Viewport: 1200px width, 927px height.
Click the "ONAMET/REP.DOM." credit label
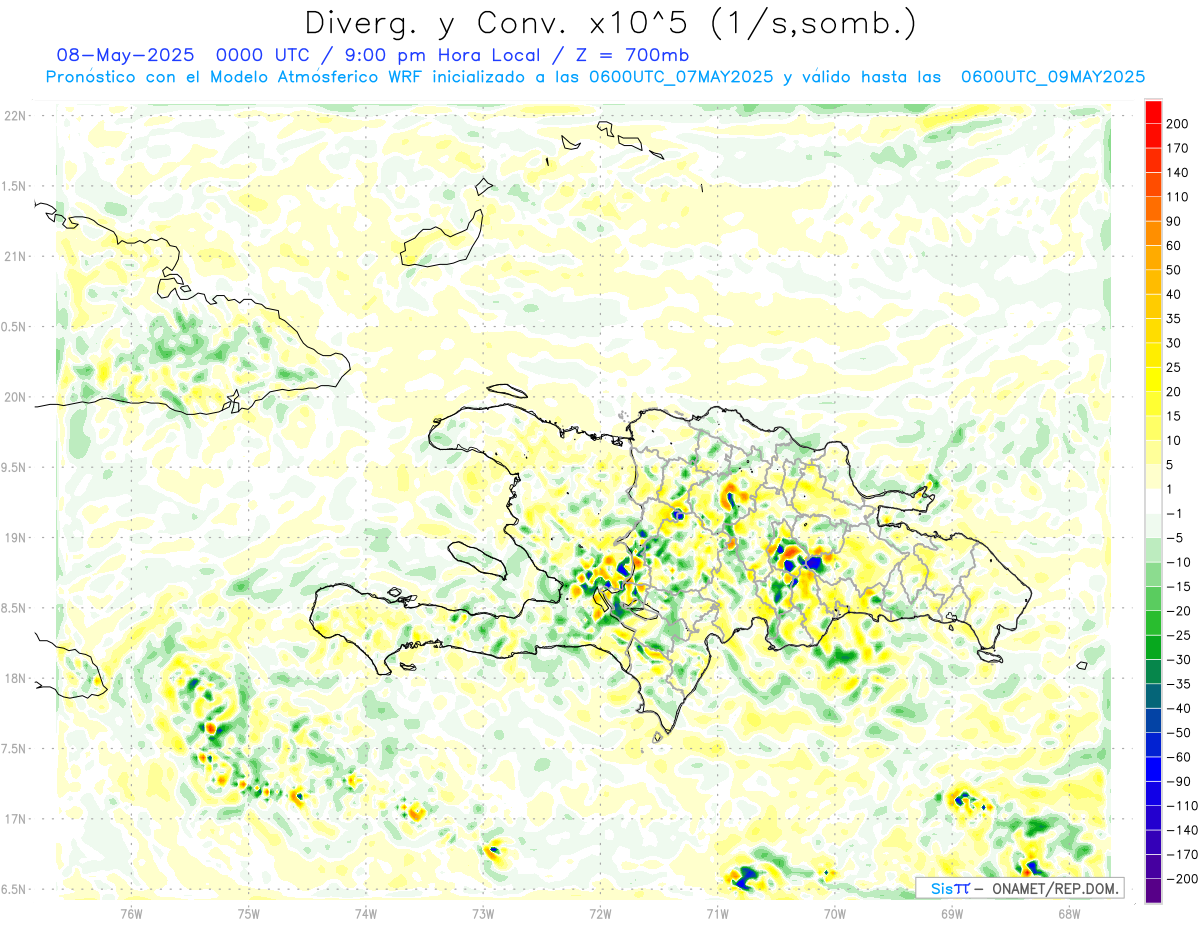(1054, 888)
